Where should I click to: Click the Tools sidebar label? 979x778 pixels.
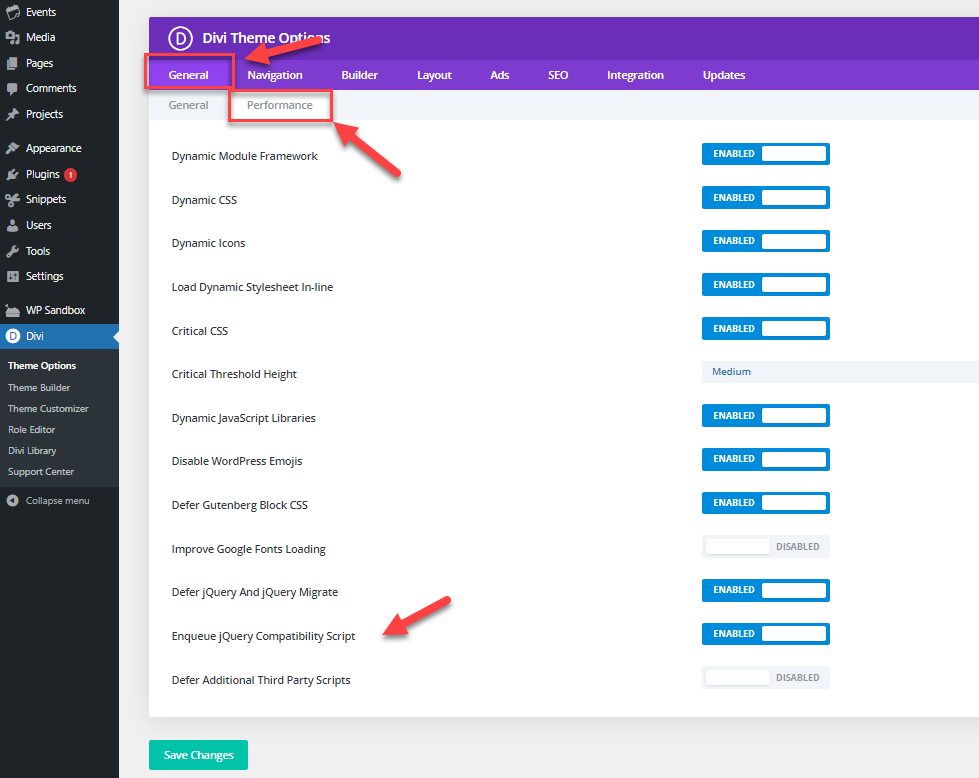click(x=38, y=251)
